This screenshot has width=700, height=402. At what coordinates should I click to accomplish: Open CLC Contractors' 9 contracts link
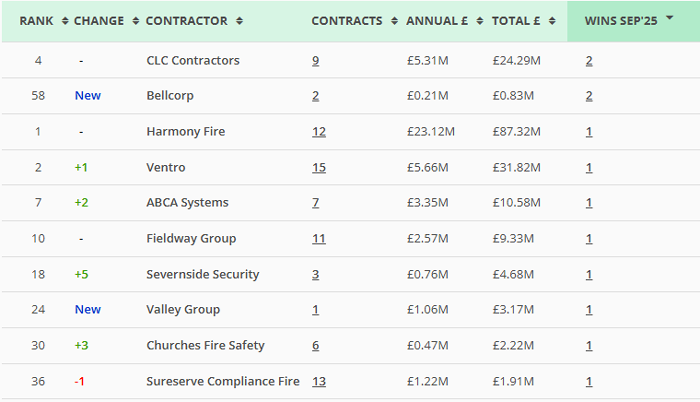pyautogui.click(x=316, y=60)
